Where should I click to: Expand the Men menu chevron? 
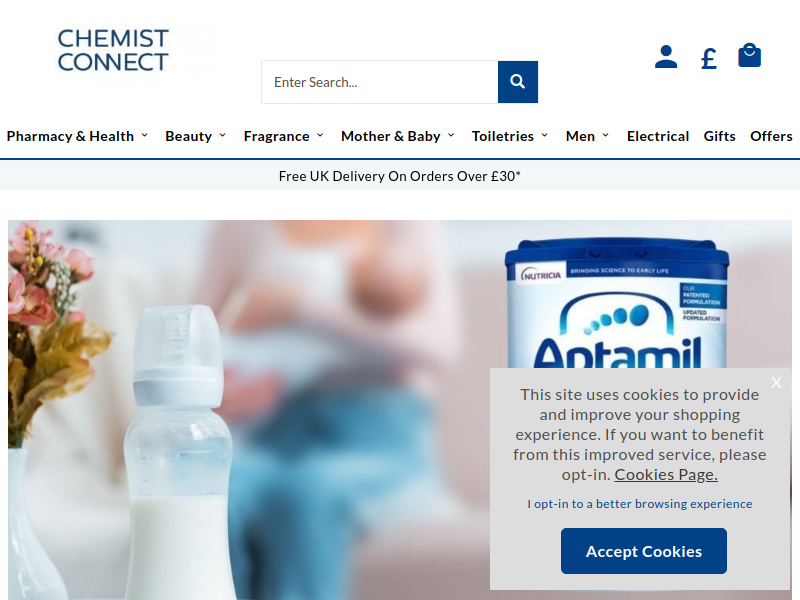point(606,135)
